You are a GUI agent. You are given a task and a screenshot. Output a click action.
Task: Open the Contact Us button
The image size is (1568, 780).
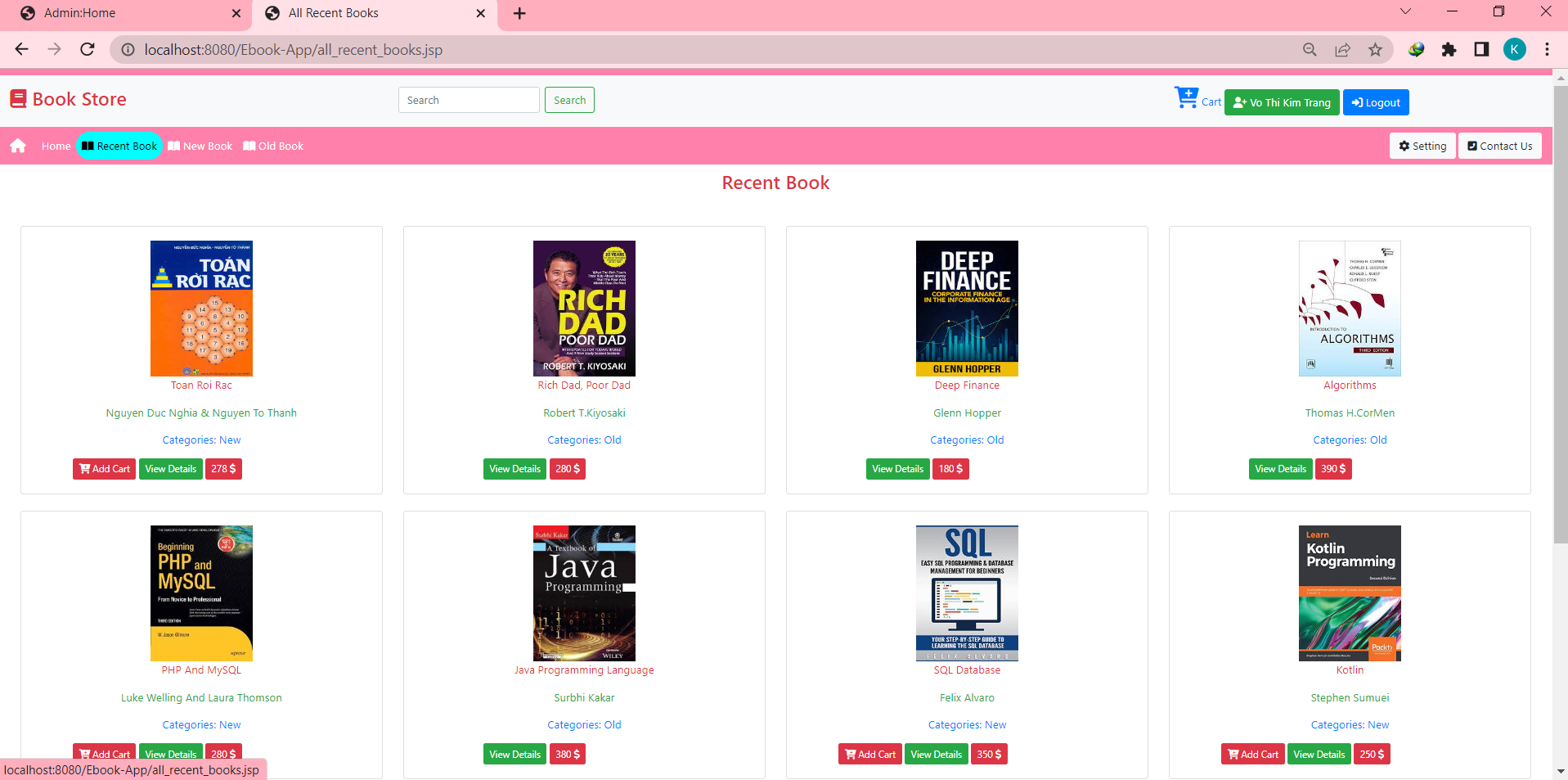pyautogui.click(x=1500, y=146)
